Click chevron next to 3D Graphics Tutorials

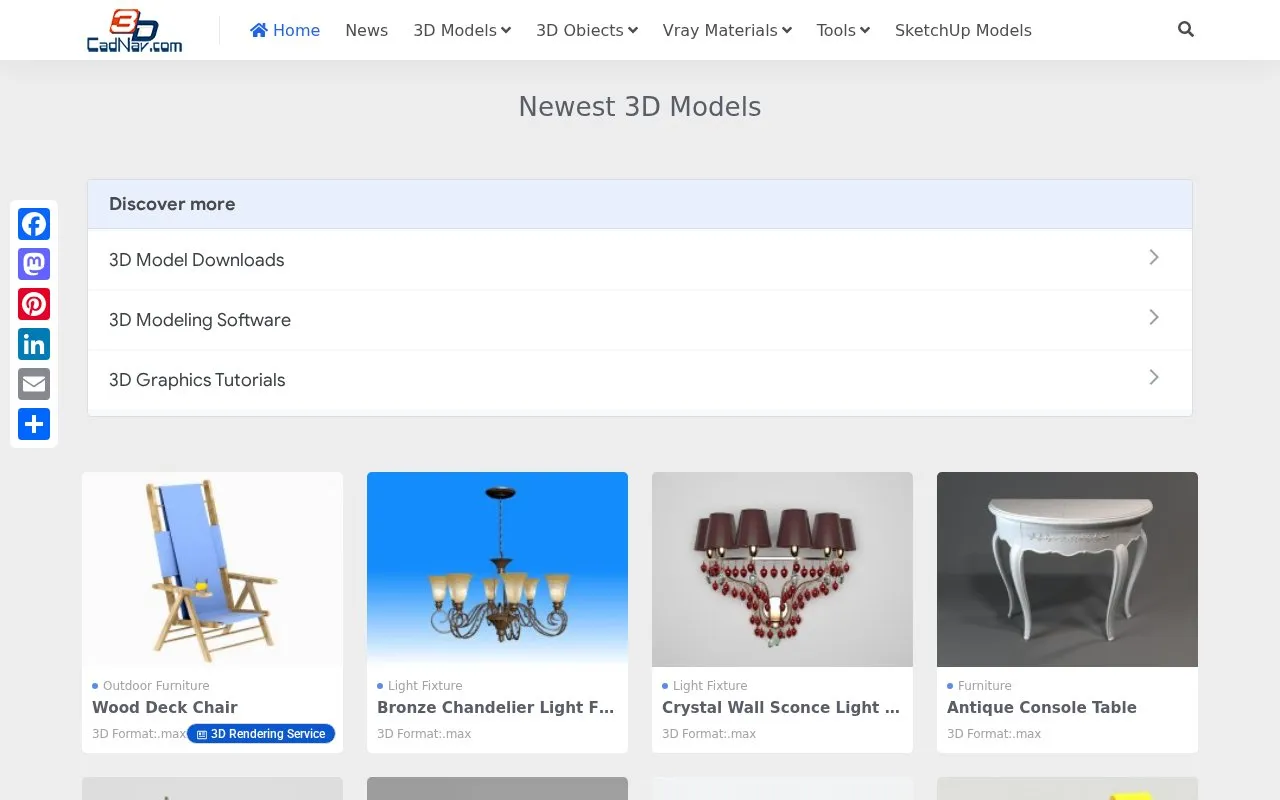[x=1154, y=377]
